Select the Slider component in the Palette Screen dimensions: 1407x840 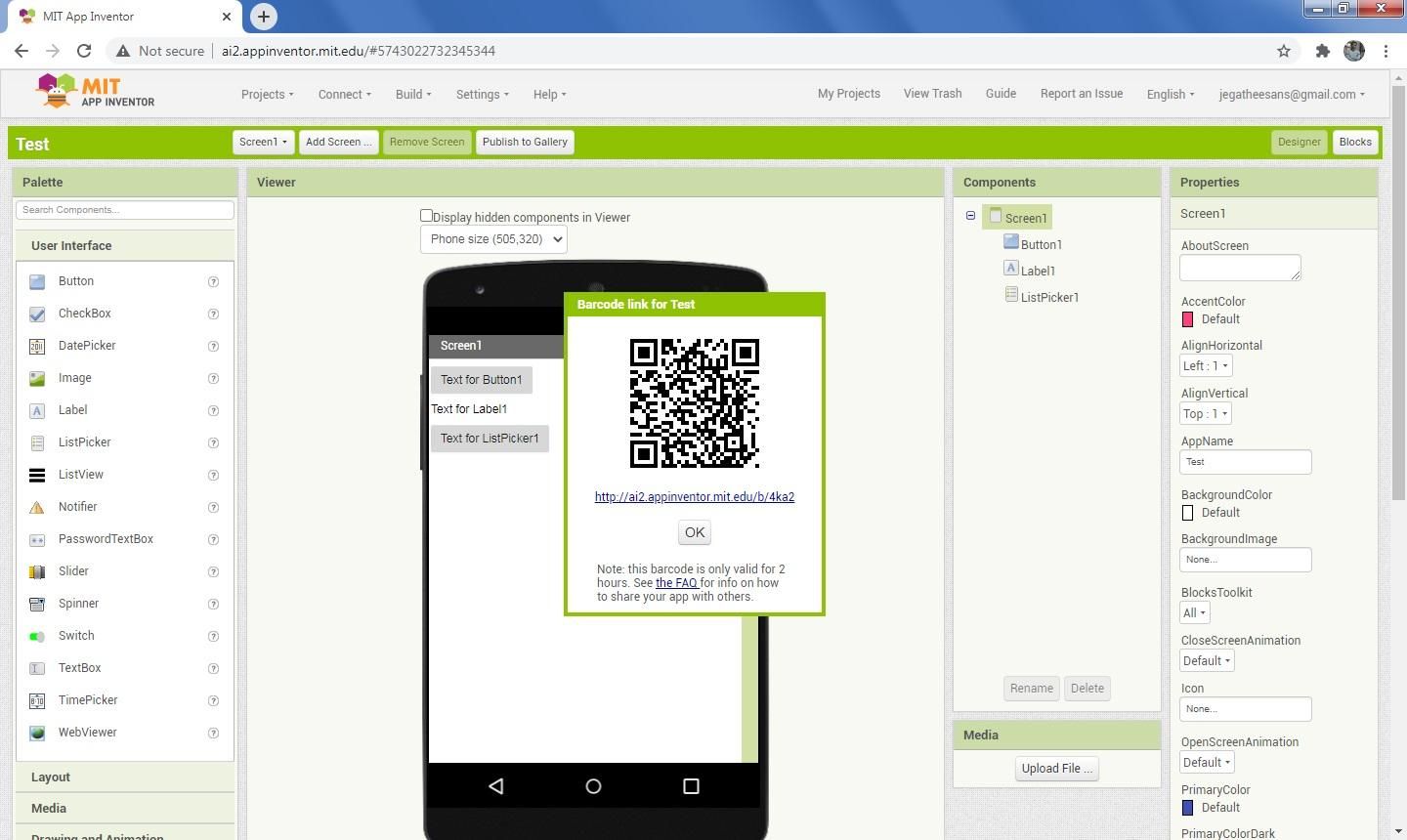point(73,570)
